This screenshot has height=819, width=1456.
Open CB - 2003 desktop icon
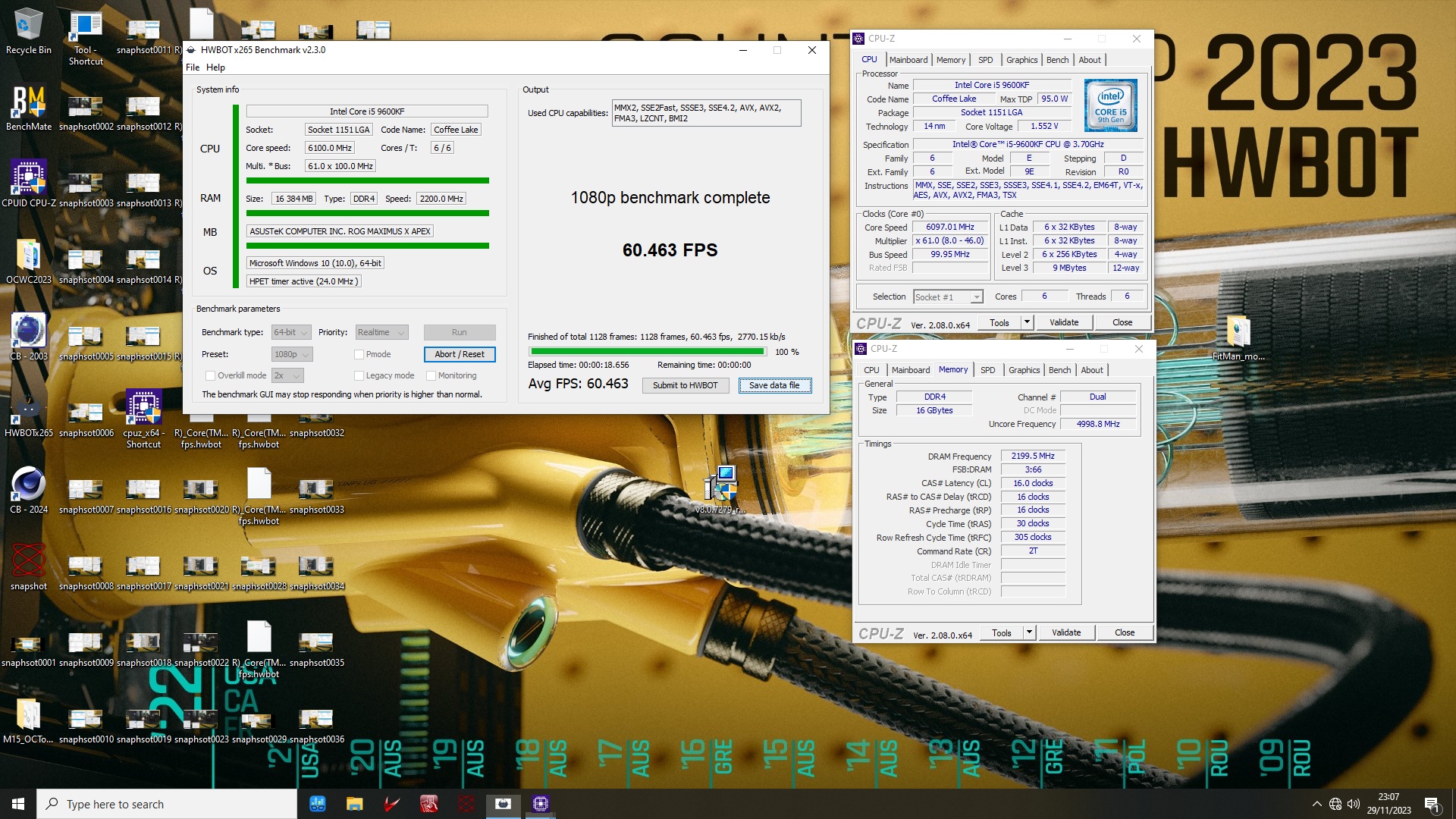(29, 337)
